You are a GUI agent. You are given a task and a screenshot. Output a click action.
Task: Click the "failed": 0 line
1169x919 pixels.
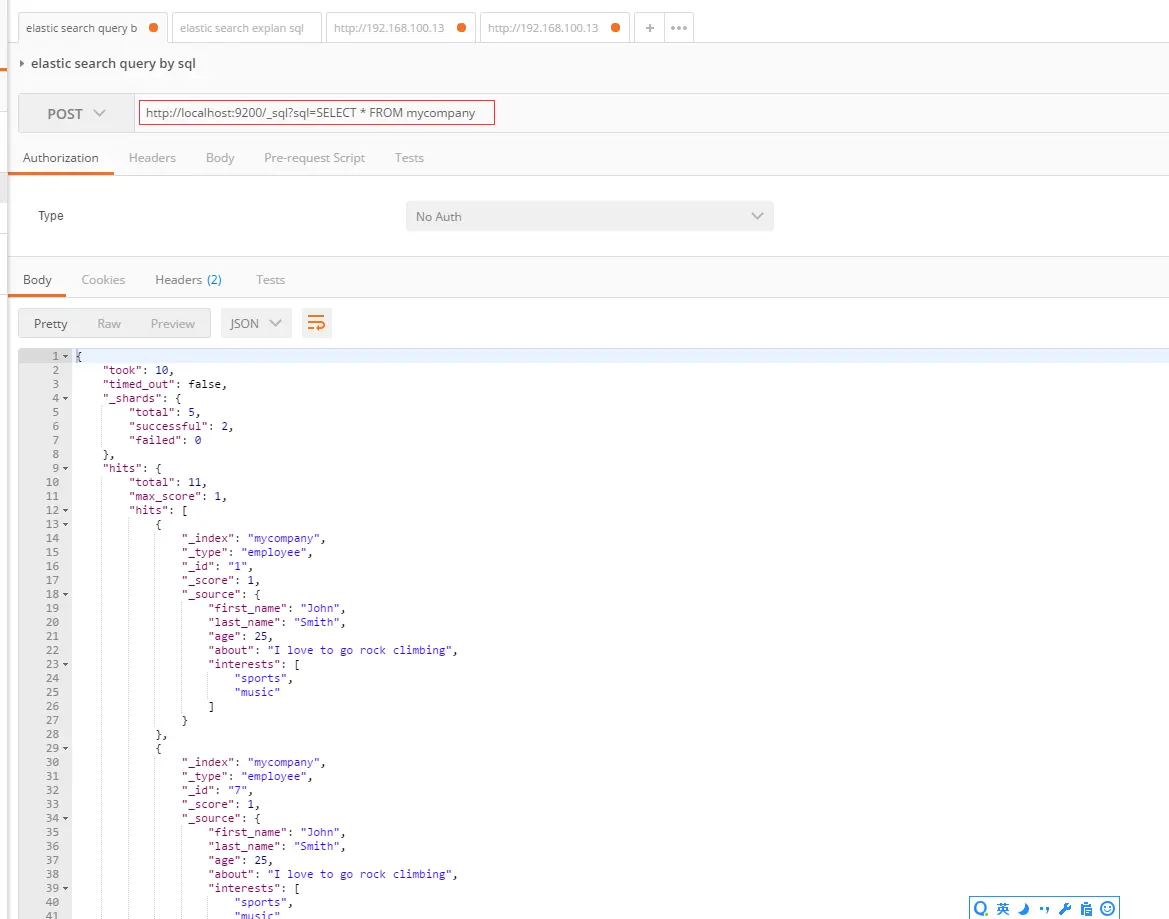(165, 440)
